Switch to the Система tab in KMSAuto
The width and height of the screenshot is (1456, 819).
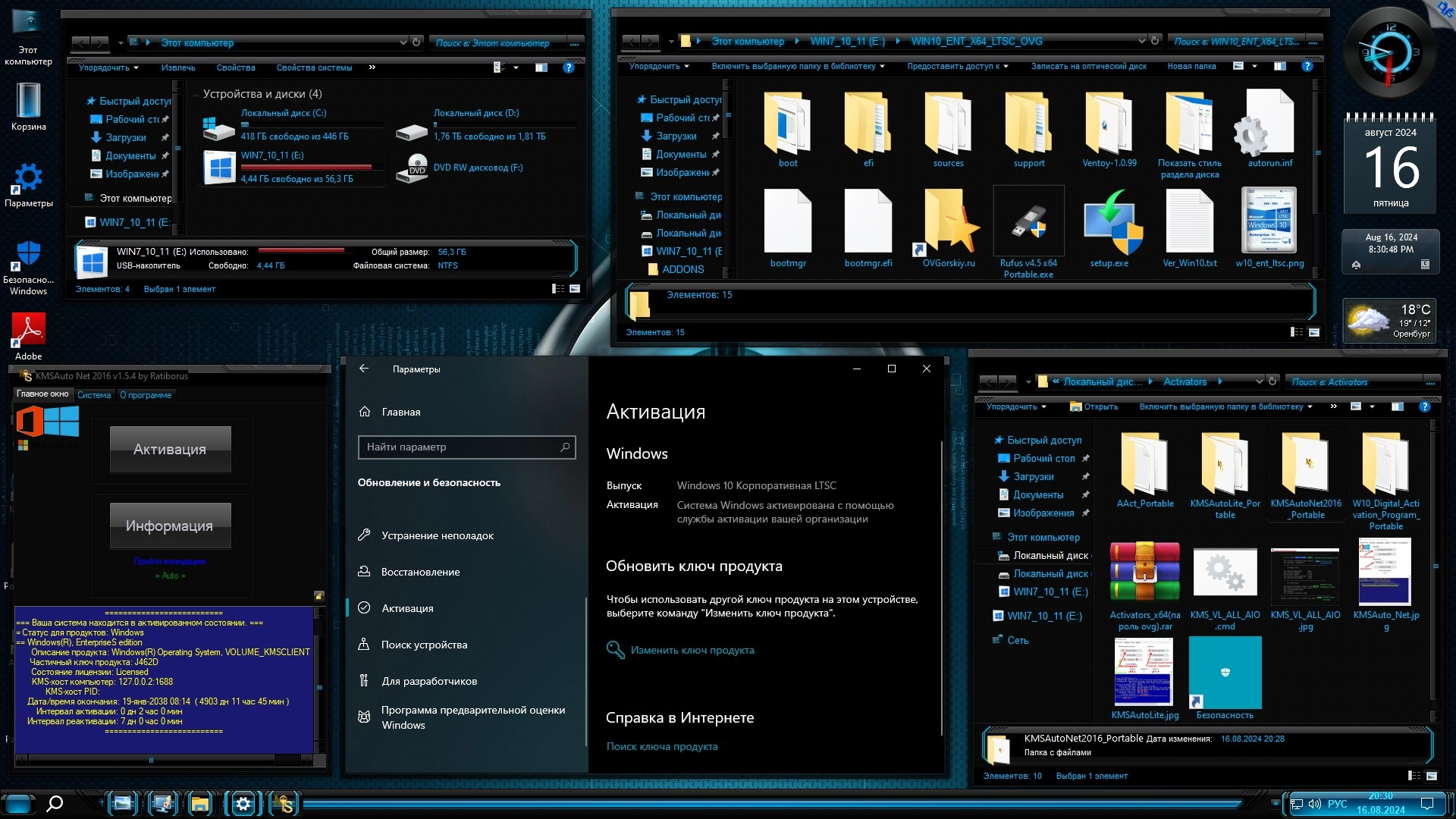(x=94, y=395)
